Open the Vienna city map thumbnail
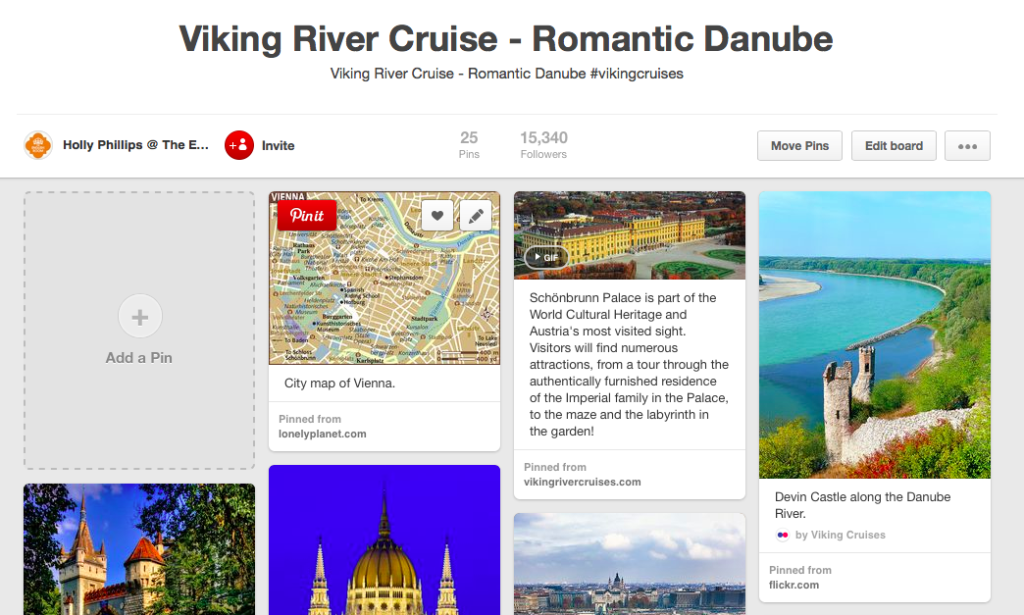1024x615 pixels. click(x=385, y=278)
